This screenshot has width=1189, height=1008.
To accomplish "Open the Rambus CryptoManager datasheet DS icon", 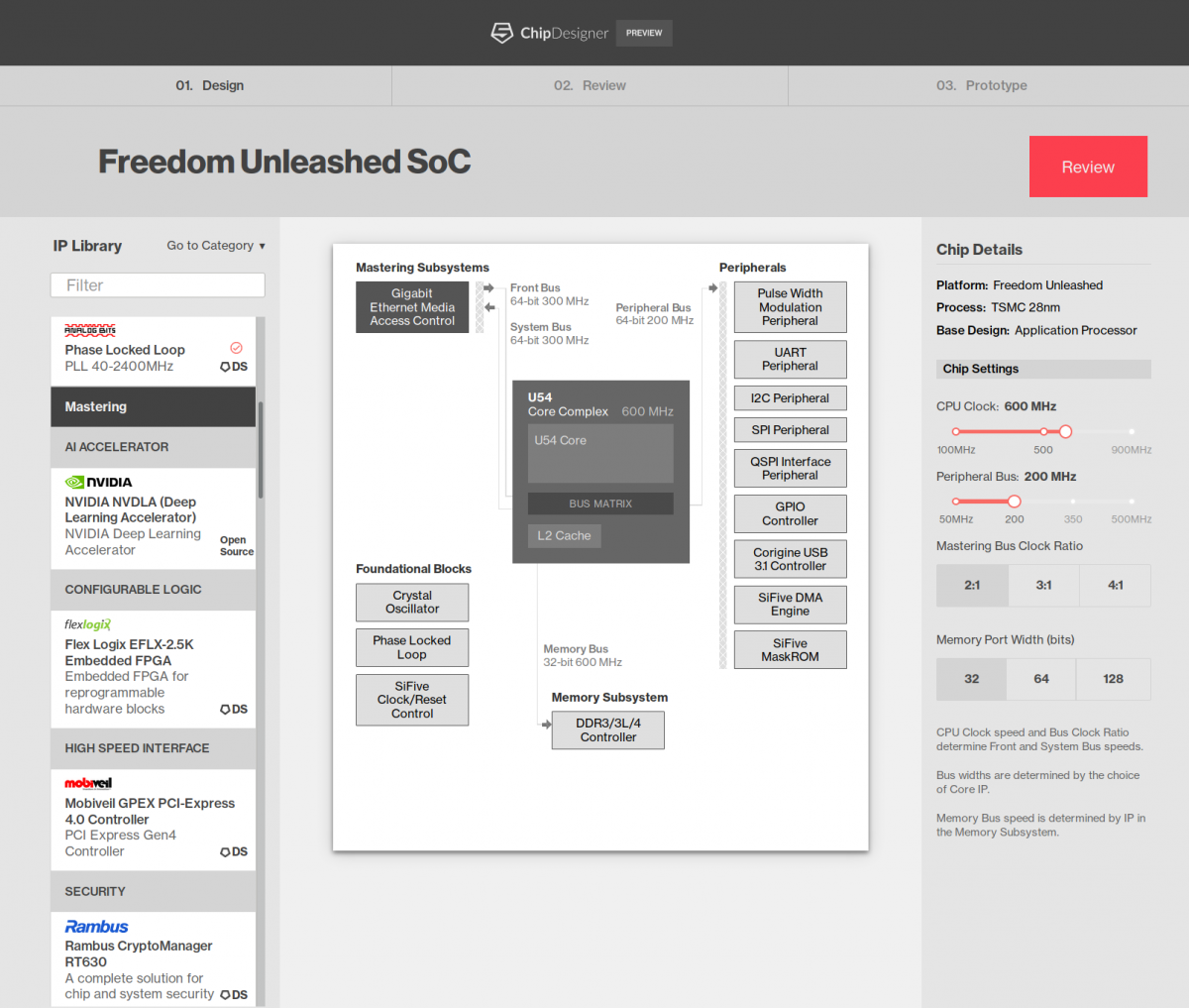I will pyautogui.click(x=234, y=995).
